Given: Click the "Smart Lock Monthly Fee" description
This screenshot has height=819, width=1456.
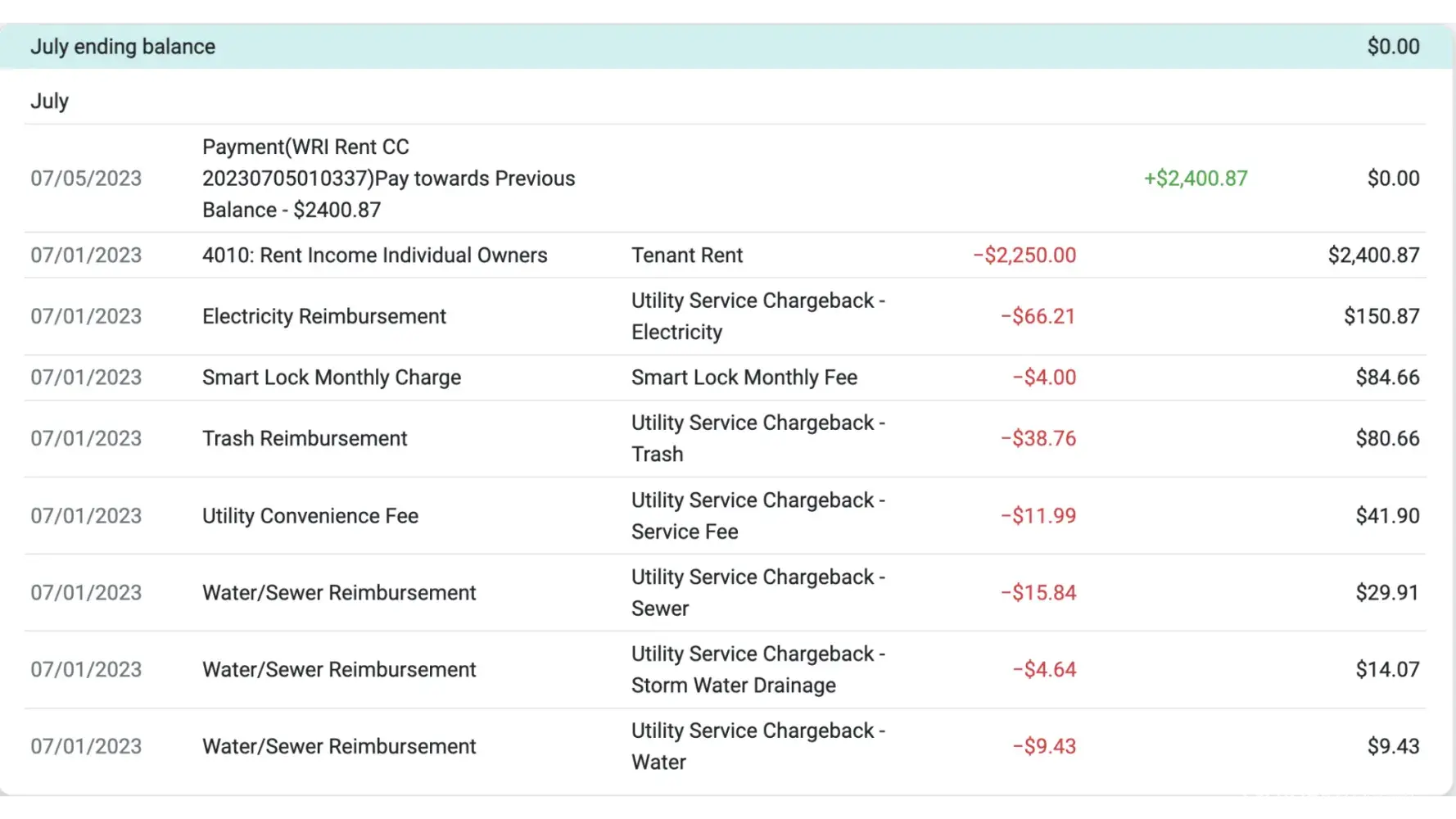Looking at the screenshot, I should point(744,378).
